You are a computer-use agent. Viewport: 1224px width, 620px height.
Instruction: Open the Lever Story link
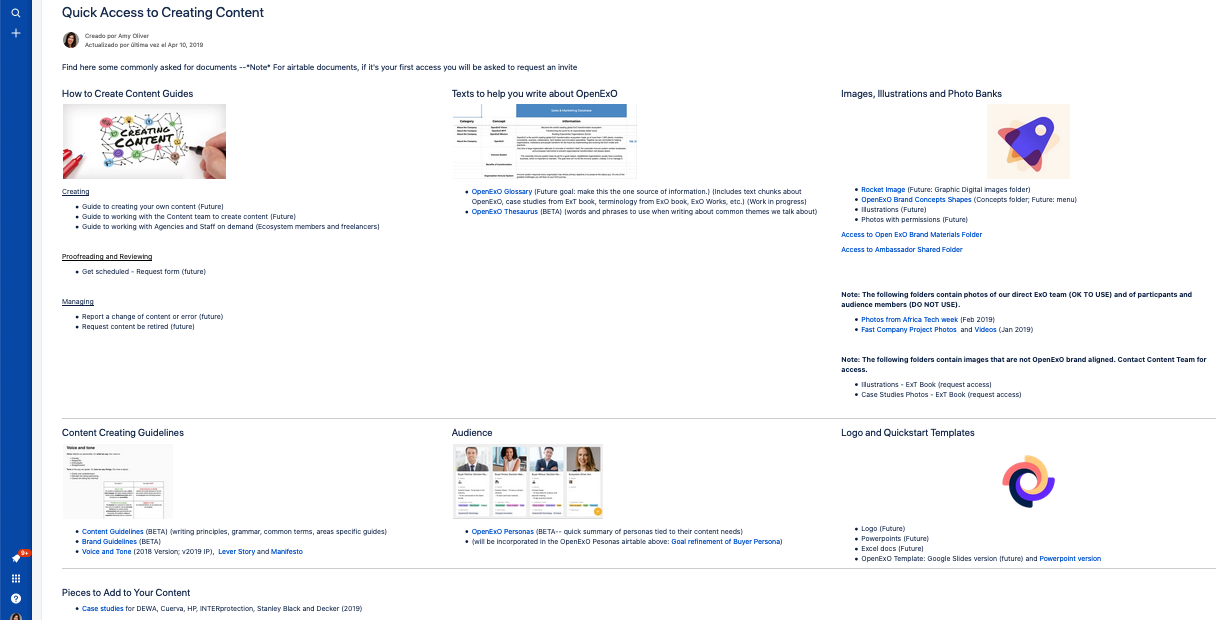pyautogui.click(x=236, y=551)
